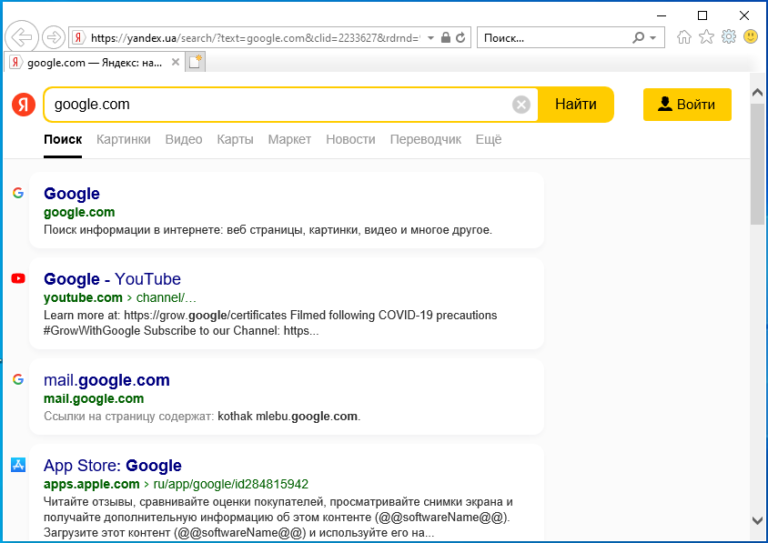Expand the address bar autocomplete dropdown arrow
The height and width of the screenshot is (543, 768).
tap(431, 38)
